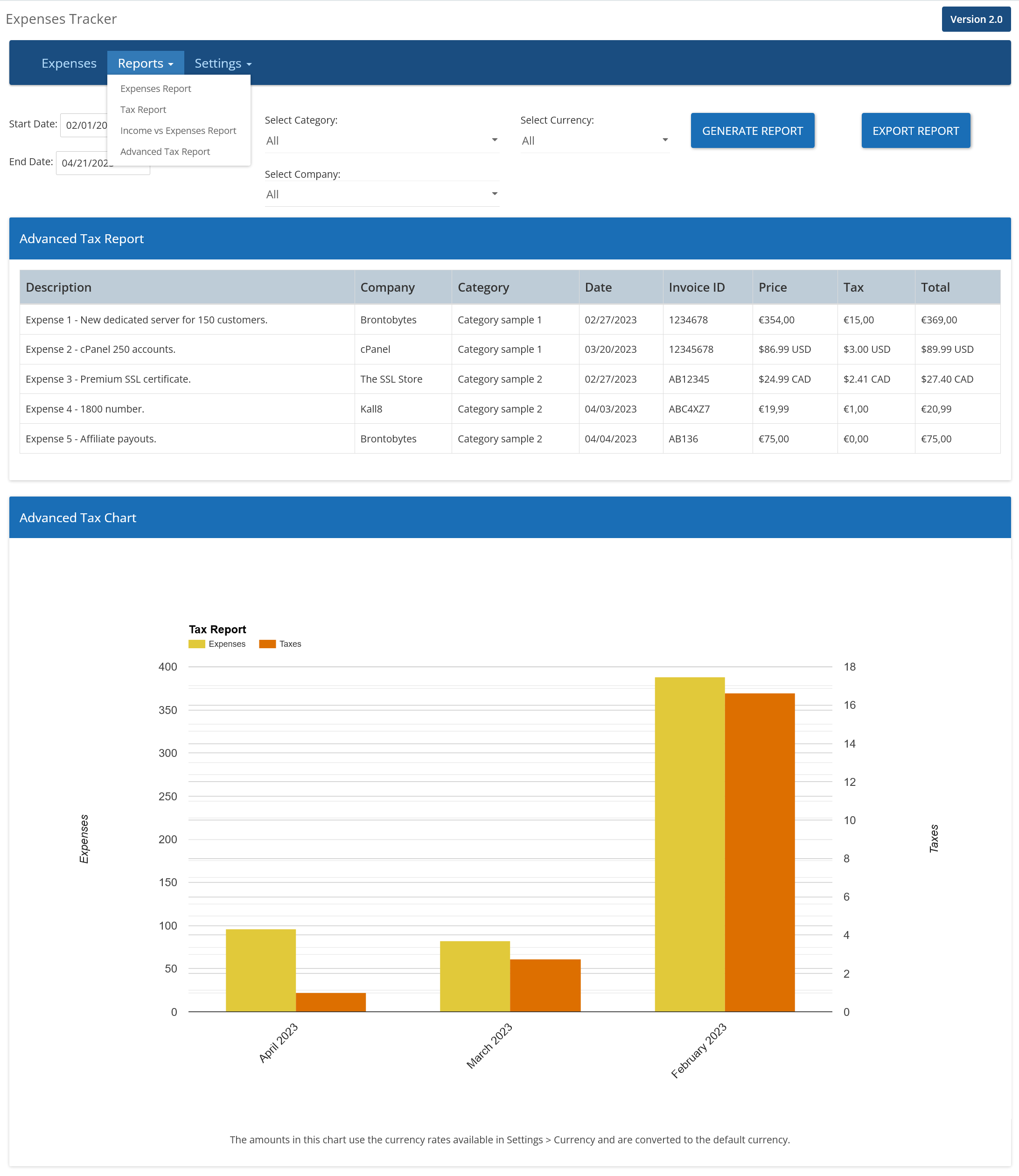Click the Generate Report button
Screen dimensions: 1019x1176
[752, 131]
